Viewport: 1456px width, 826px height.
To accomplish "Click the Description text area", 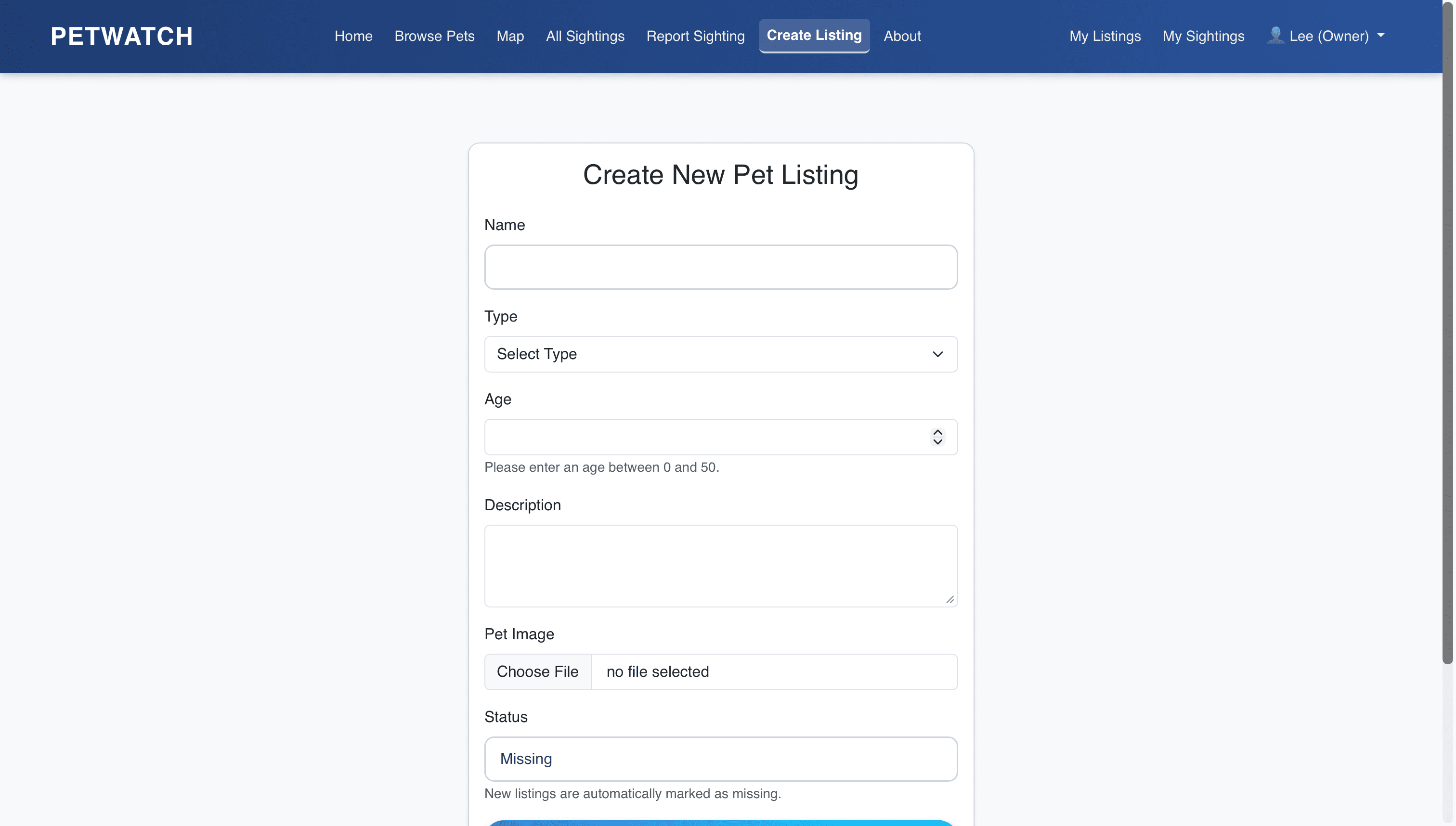I will click(x=720, y=566).
